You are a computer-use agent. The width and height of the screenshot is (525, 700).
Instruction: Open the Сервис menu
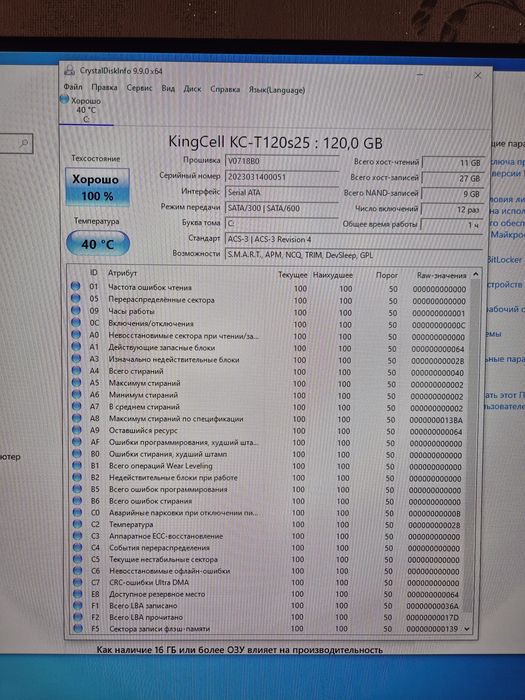coord(139,88)
